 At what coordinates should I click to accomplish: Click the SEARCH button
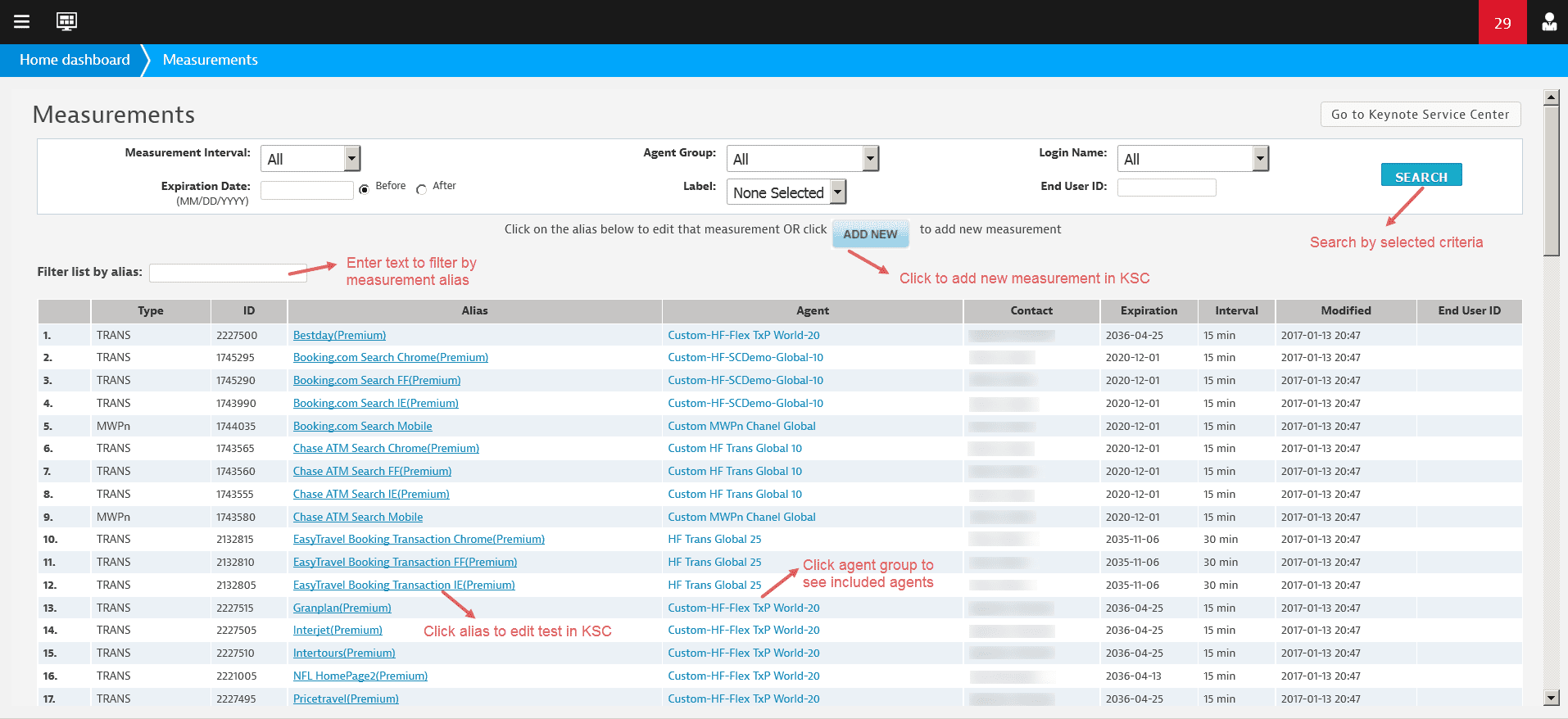(1421, 175)
